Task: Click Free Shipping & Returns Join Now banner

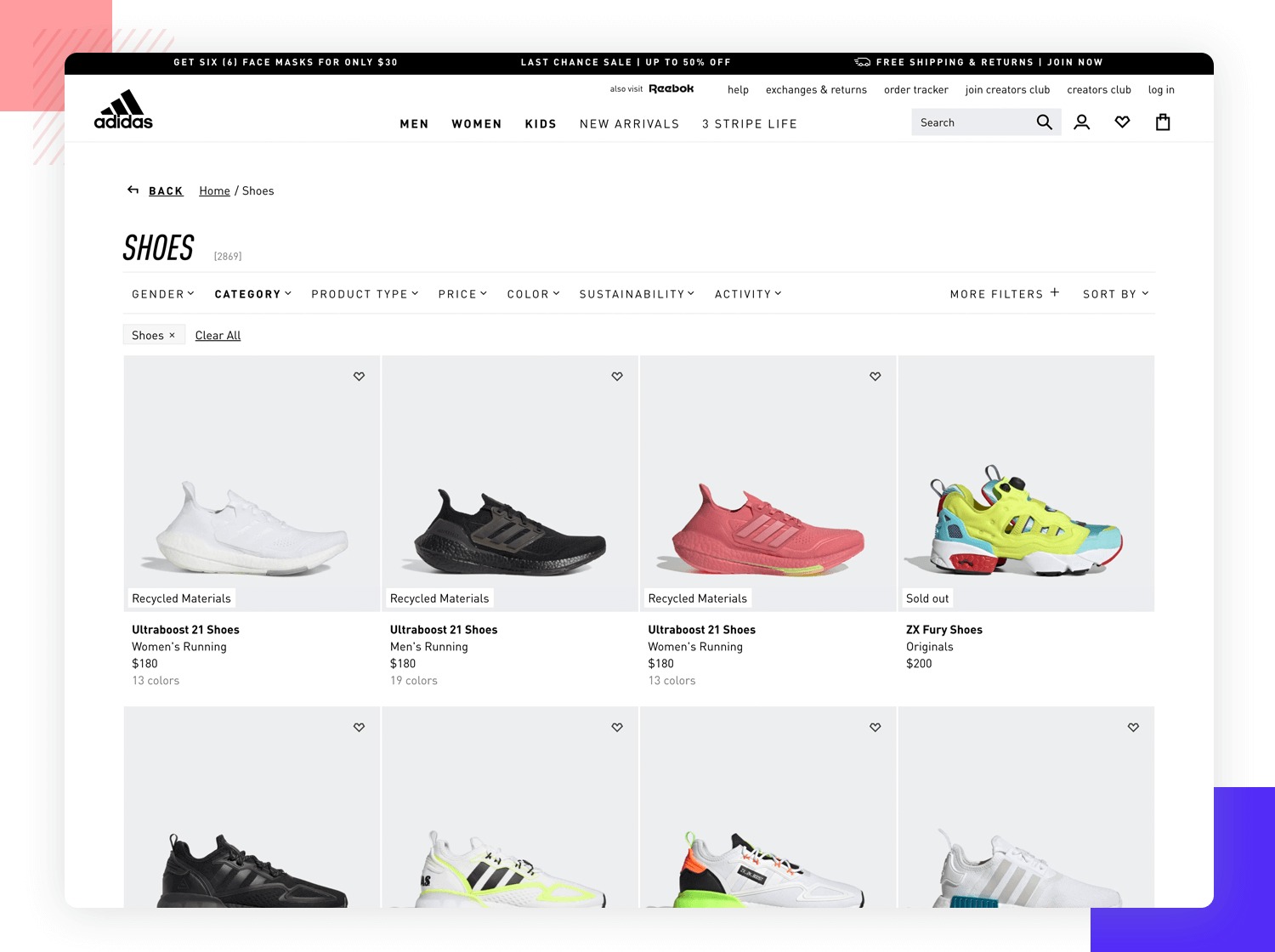Action: pyautogui.click(x=978, y=62)
